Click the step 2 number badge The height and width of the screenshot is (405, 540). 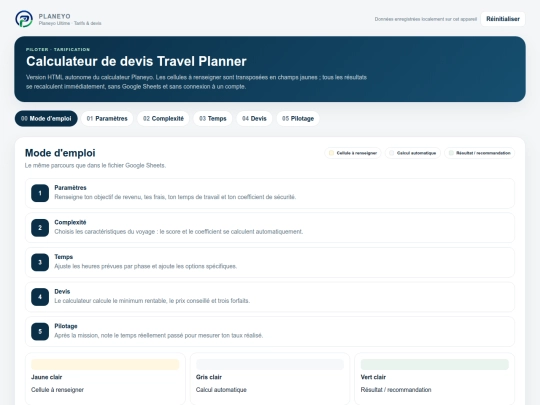[40, 228]
